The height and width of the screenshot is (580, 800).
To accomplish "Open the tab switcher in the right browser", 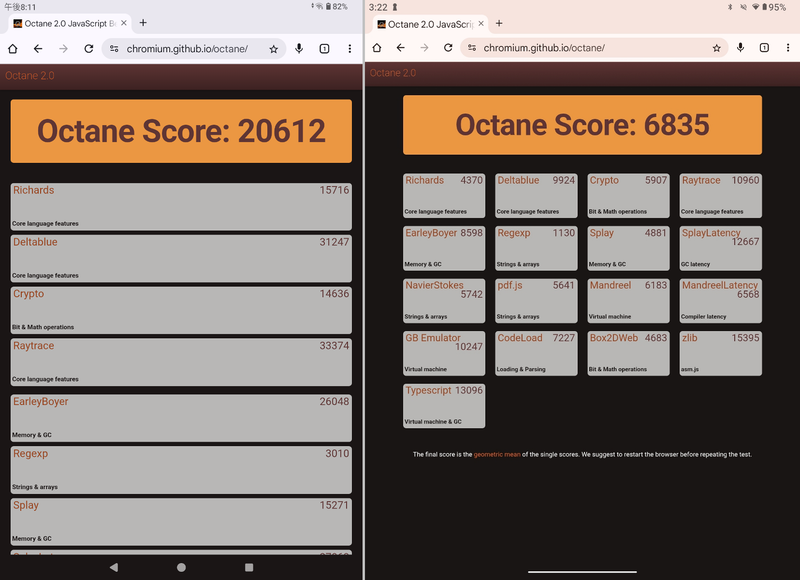I will point(763,47).
